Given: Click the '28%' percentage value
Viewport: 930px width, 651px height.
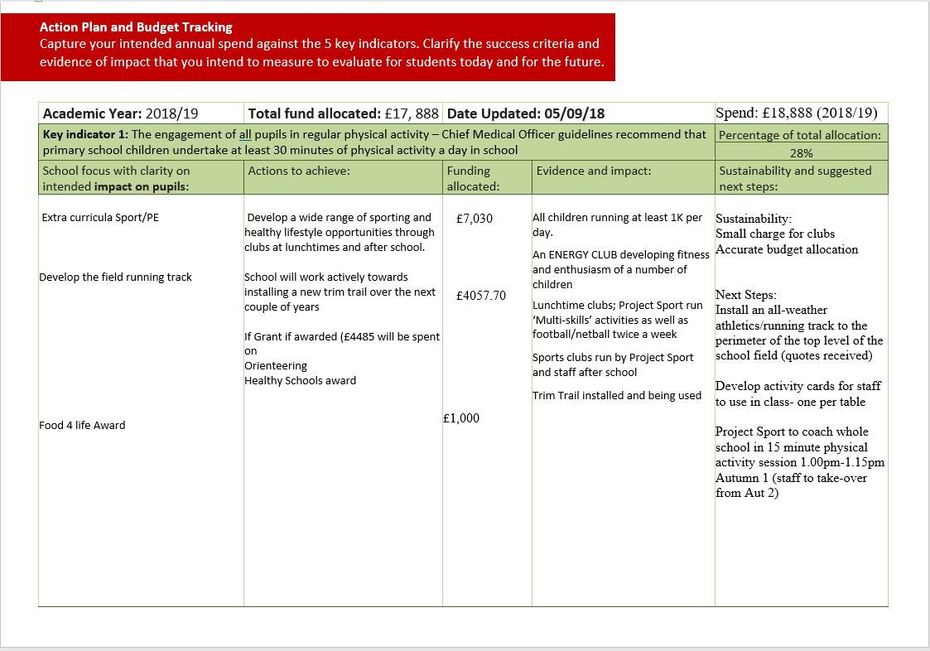Looking at the screenshot, I should coord(801,153).
